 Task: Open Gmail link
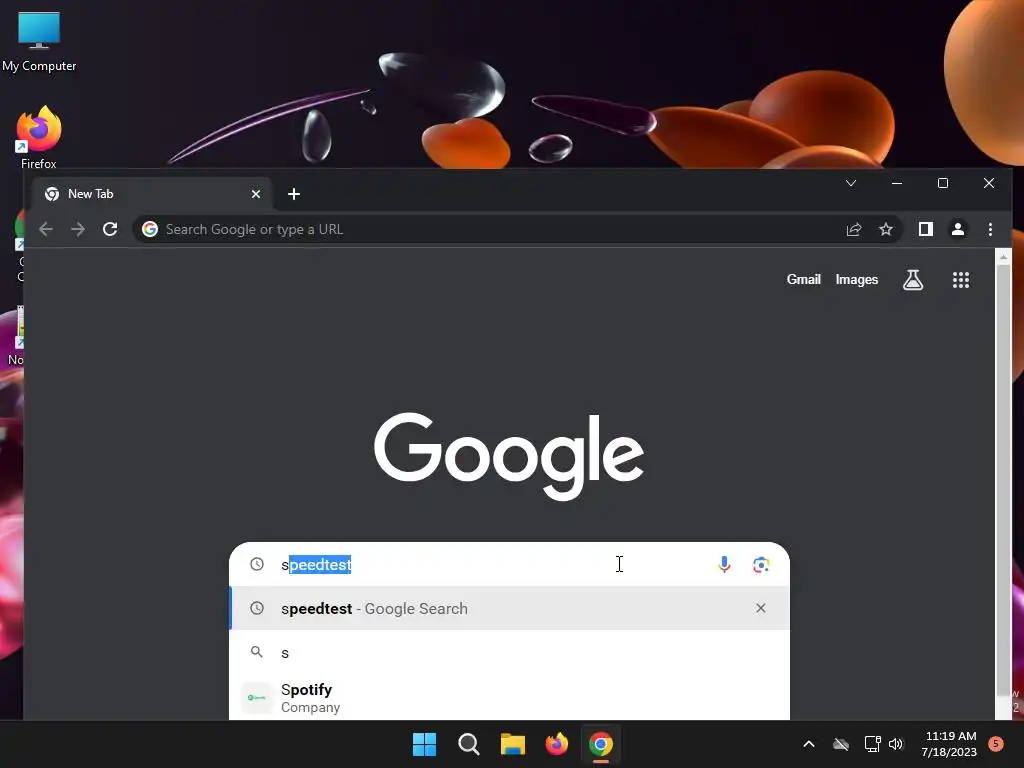click(803, 280)
